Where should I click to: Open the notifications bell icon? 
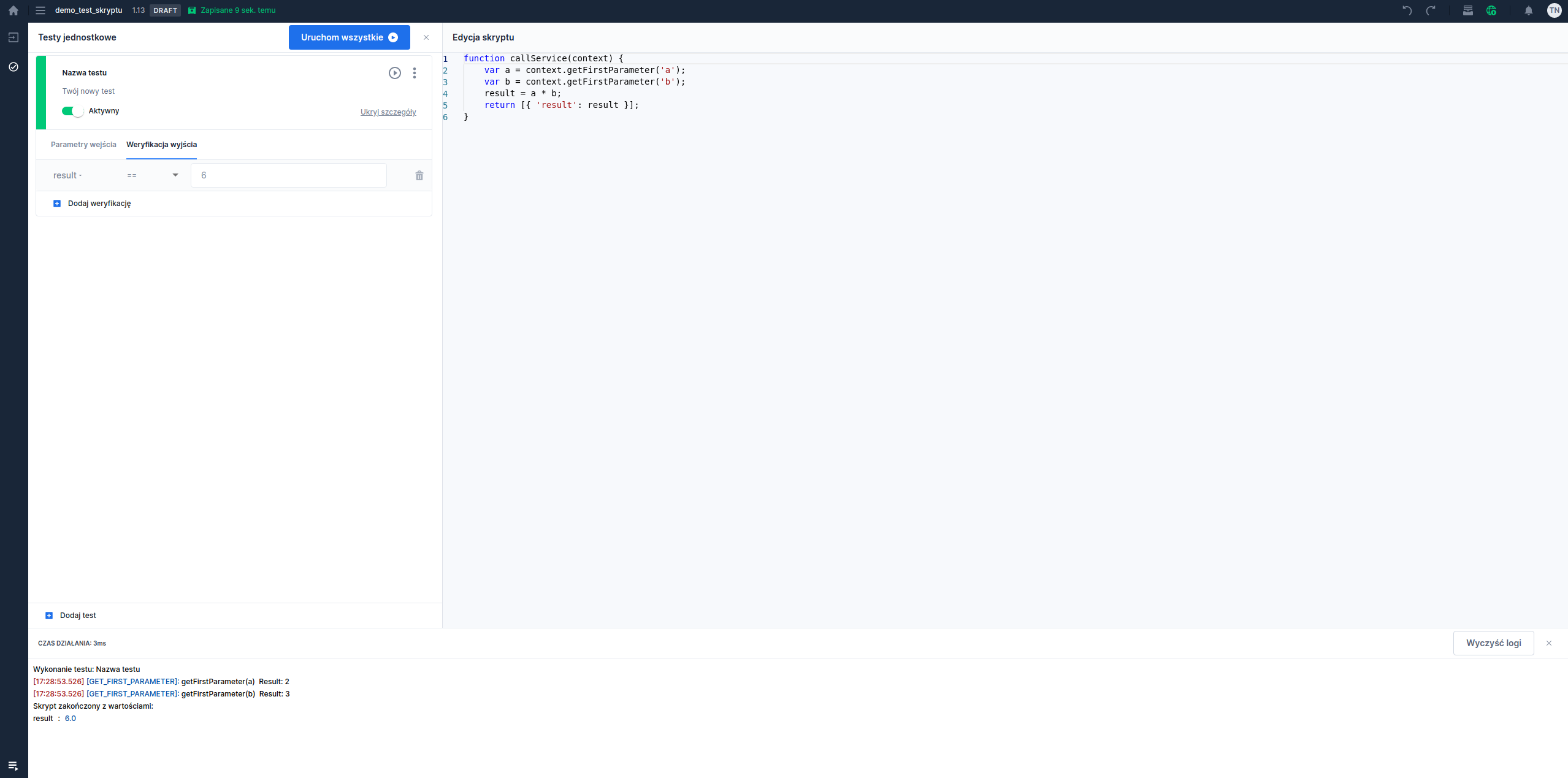1529,10
